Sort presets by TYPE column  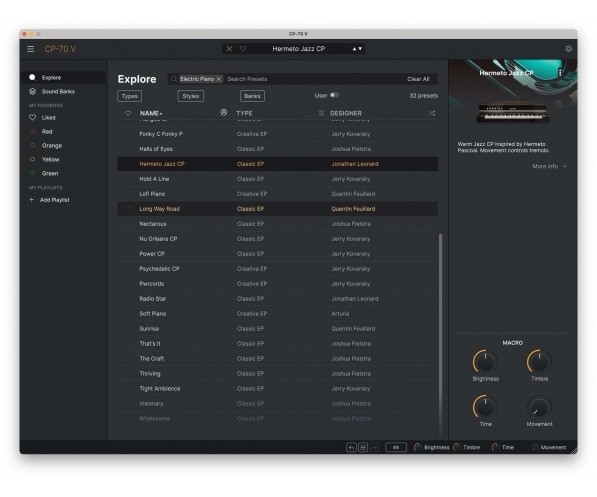pyautogui.click(x=244, y=113)
